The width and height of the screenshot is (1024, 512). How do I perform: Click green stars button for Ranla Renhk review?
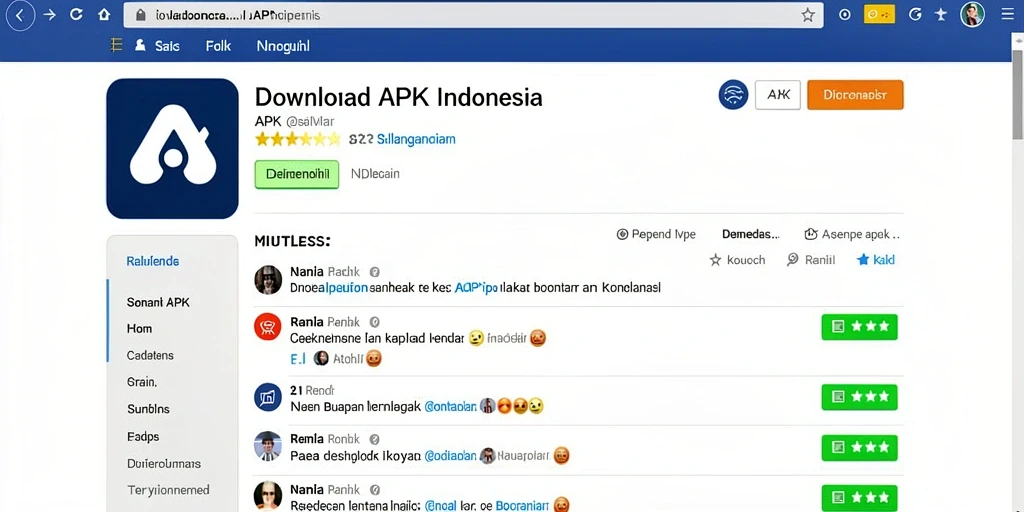coord(859,327)
